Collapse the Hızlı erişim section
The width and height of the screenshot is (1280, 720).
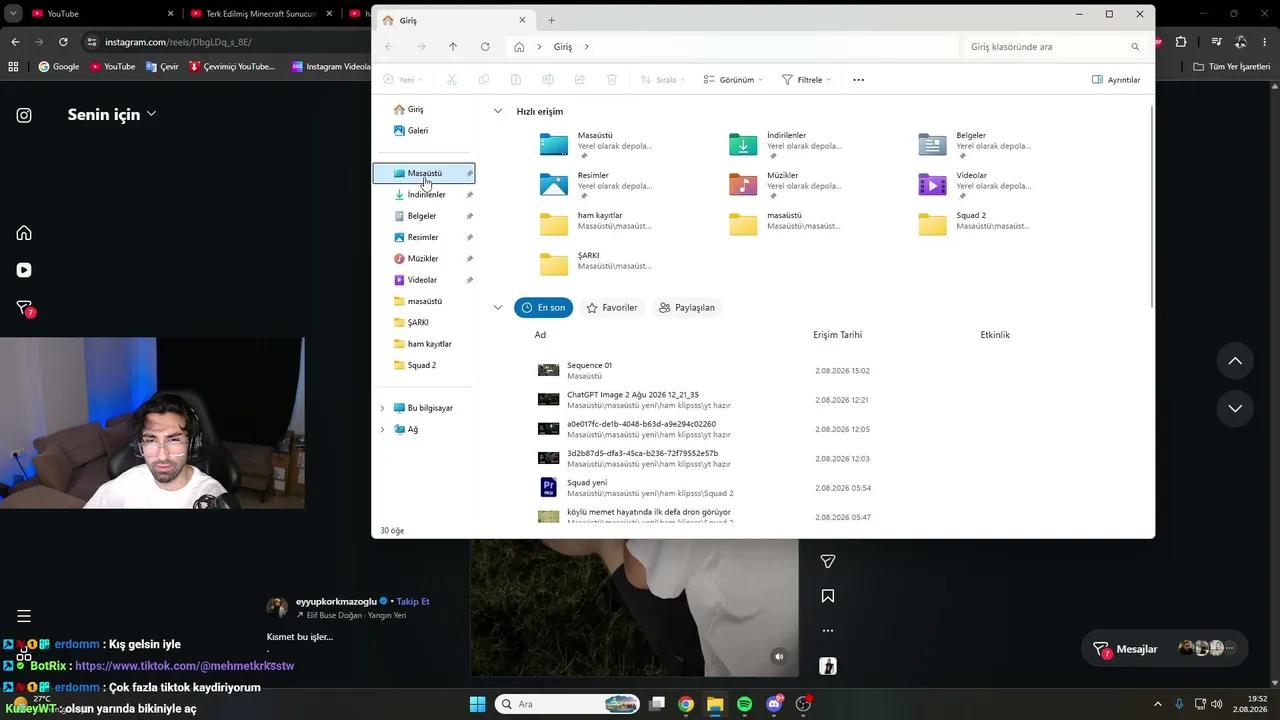click(498, 111)
